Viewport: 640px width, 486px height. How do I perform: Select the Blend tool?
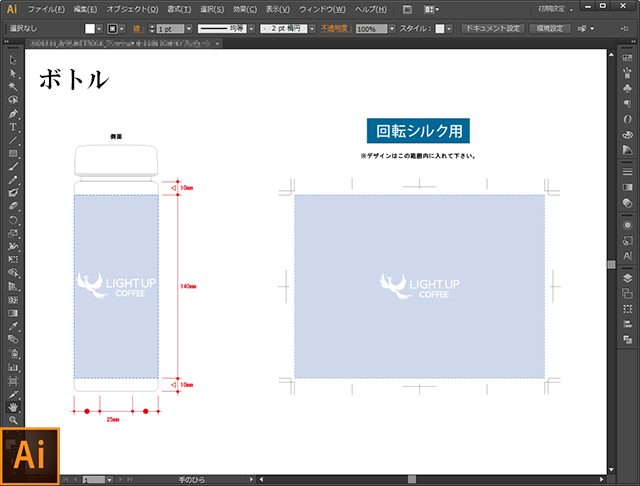click(x=13, y=340)
